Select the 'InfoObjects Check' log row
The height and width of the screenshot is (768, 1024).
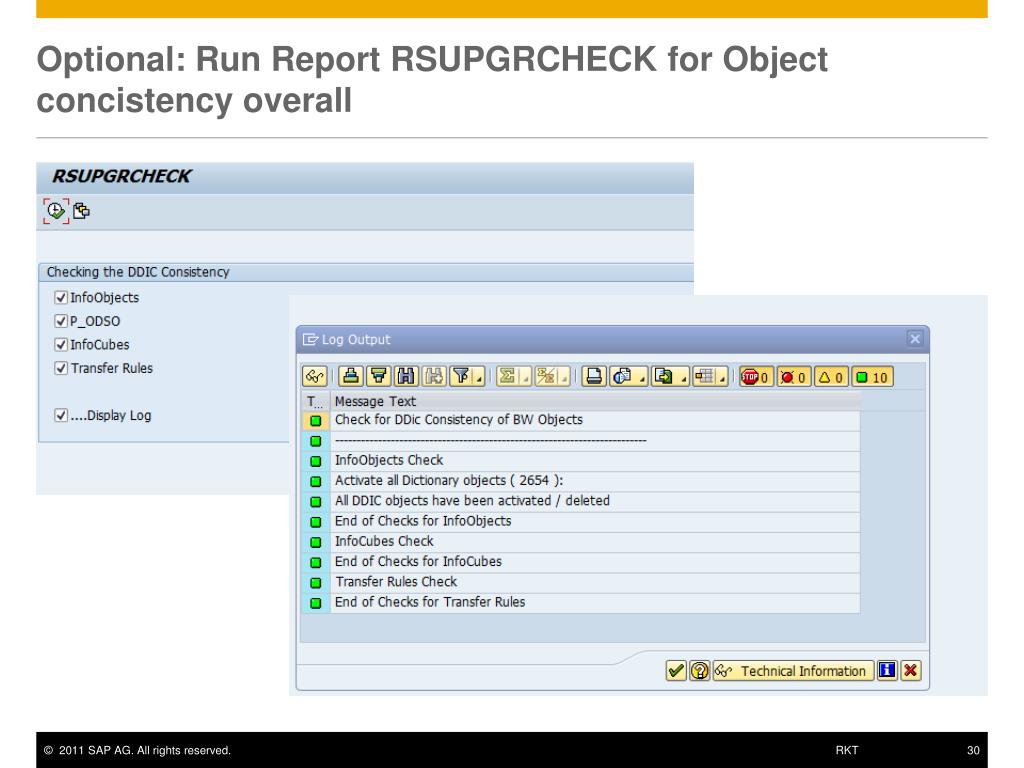pyautogui.click(x=581, y=460)
